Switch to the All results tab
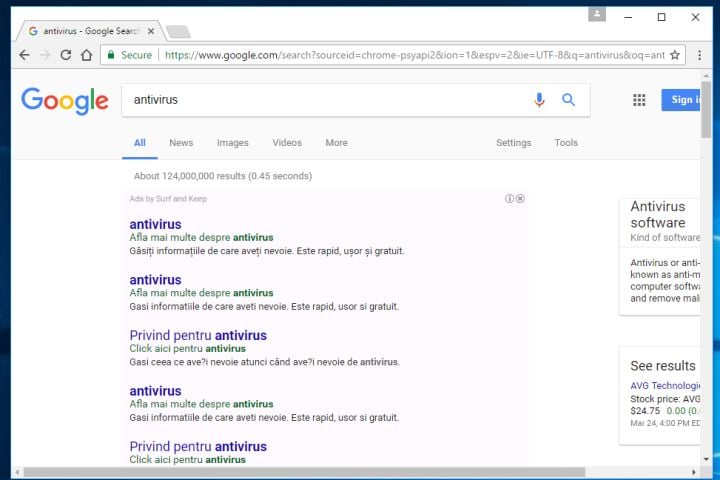 click(140, 143)
